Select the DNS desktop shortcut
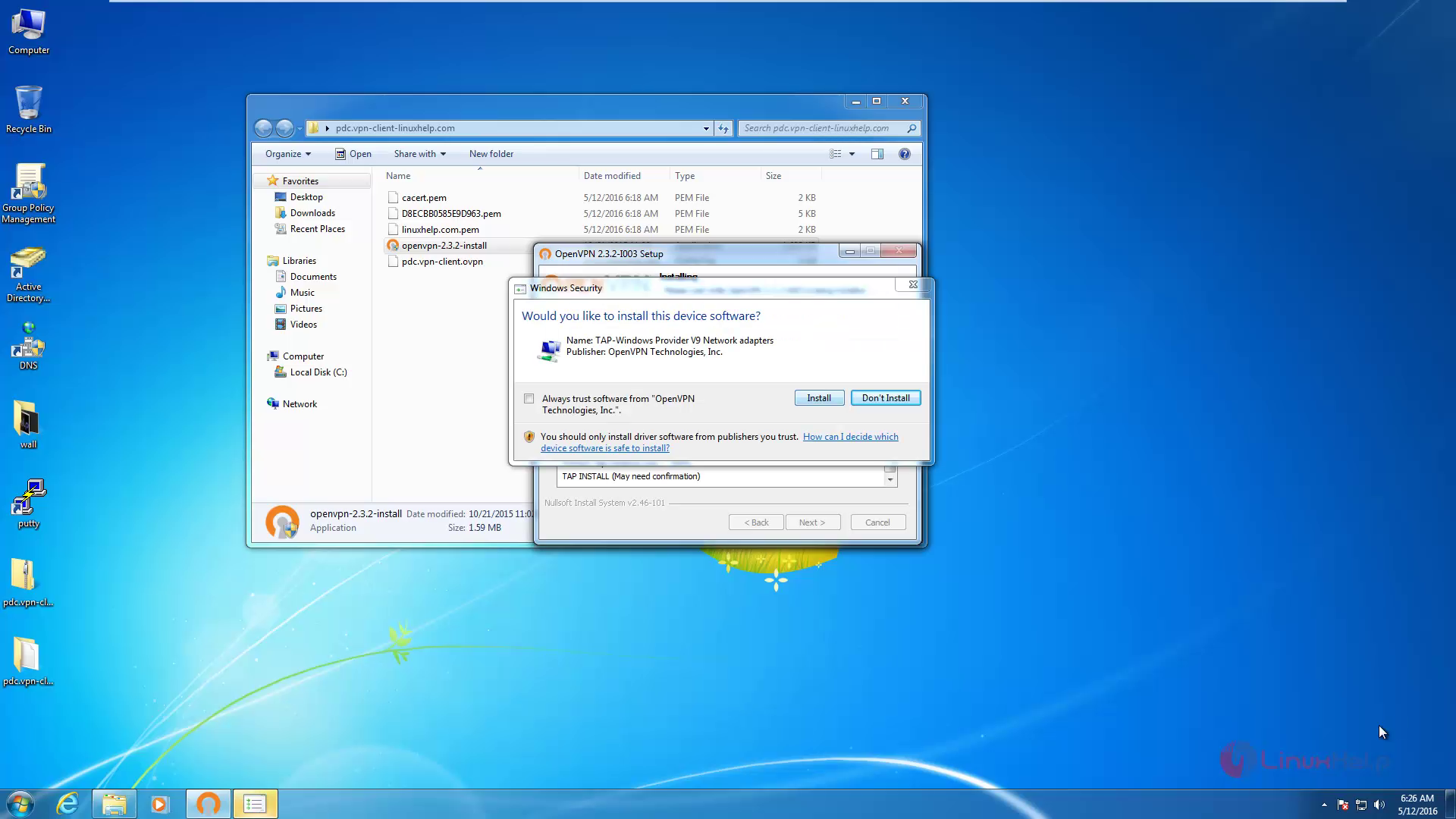The height and width of the screenshot is (819, 1456). click(28, 347)
